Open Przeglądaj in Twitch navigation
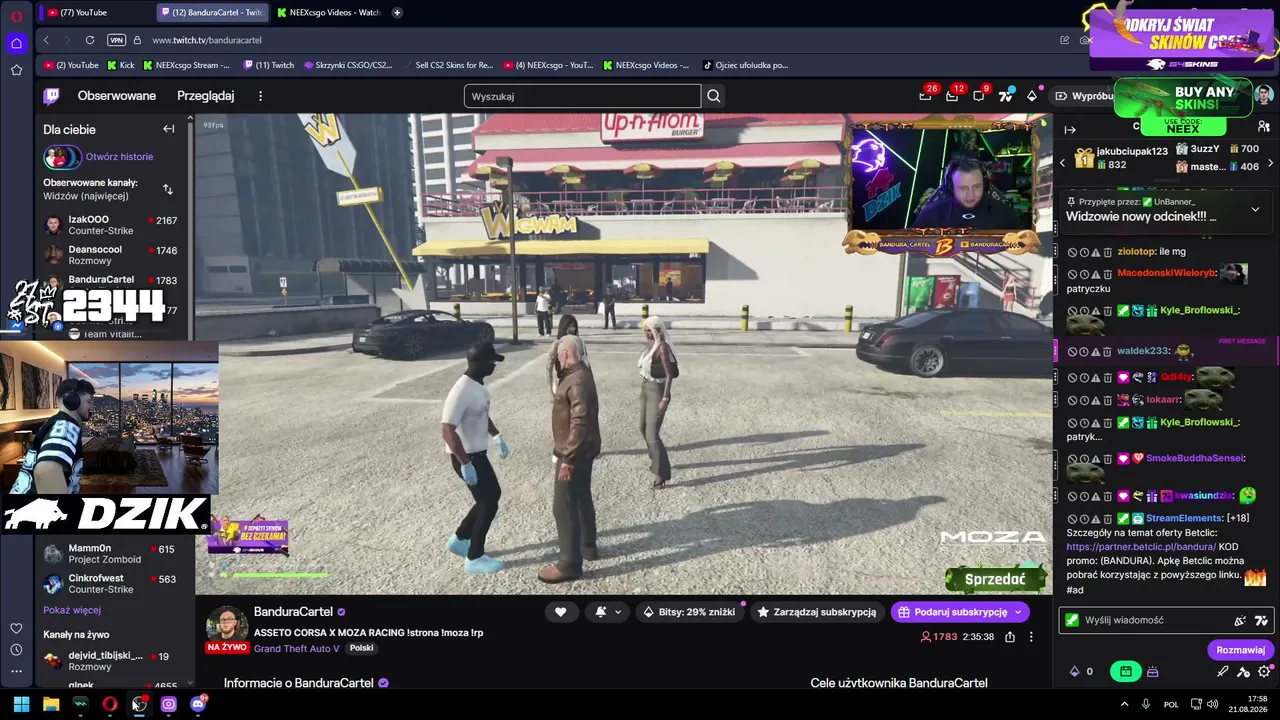Image resolution: width=1280 pixels, height=720 pixels. [205, 96]
